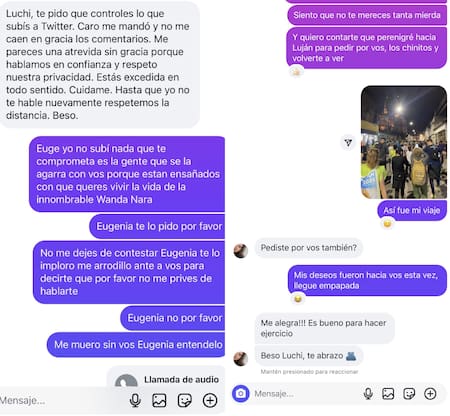450x416 pixels.
Task: Open the night street crowd photo
Action: tap(404, 142)
